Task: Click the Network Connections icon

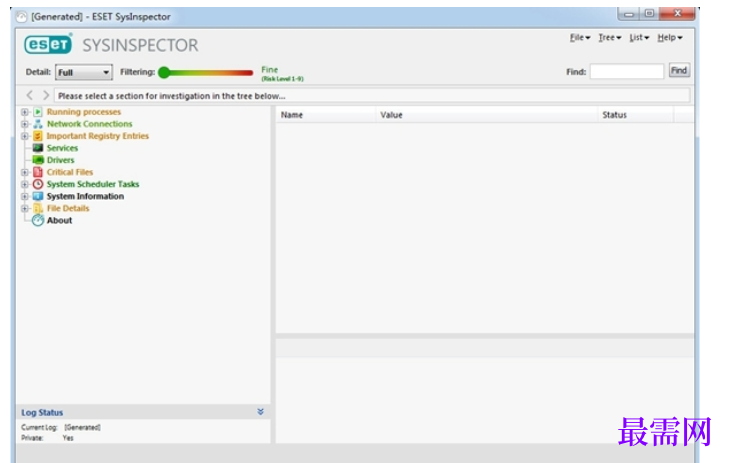Action: [38, 124]
